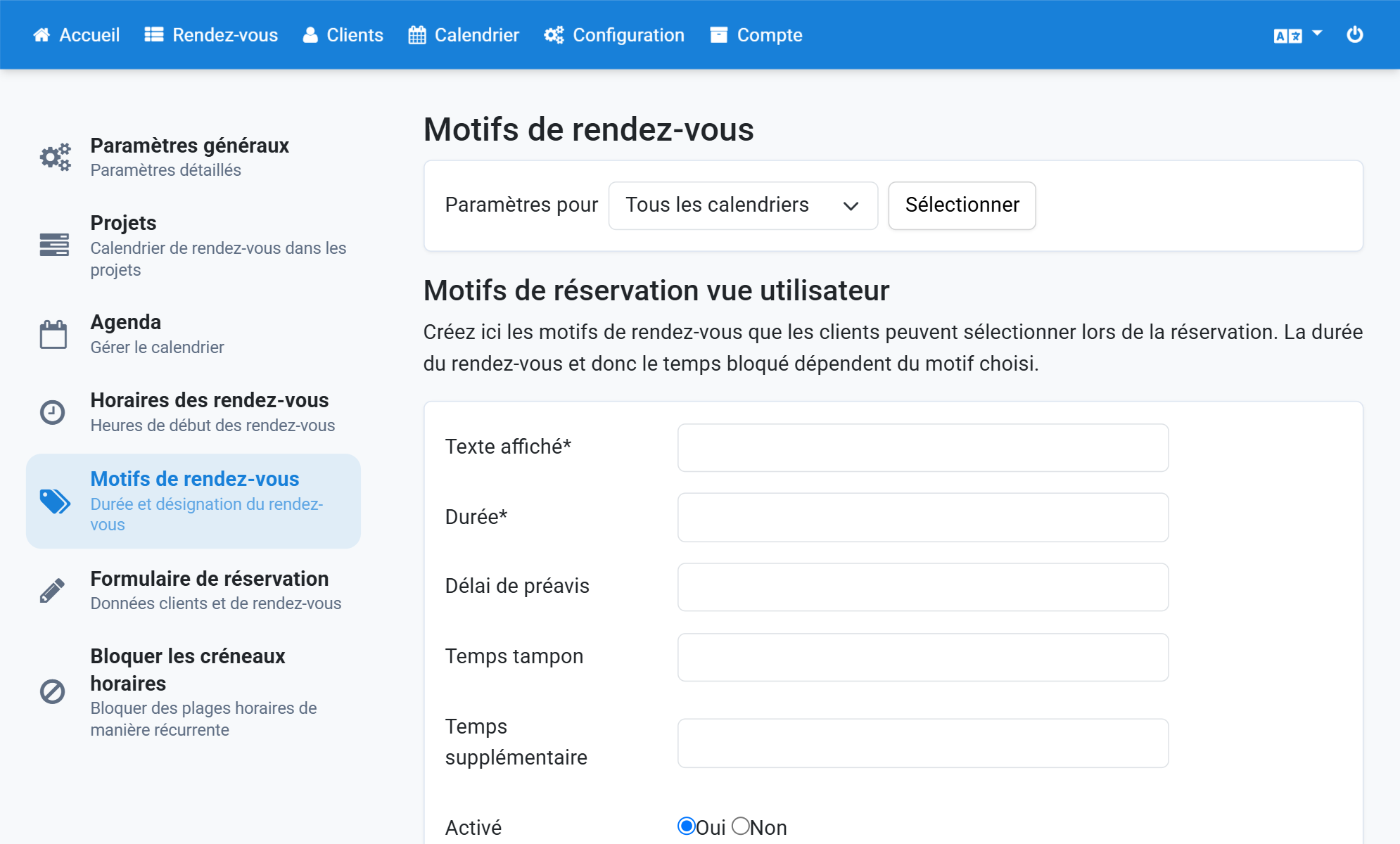The height and width of the screenshot is (844, 1400).
Task: Focus the Temps supplémentaire input field
Action: coord(923,743)
